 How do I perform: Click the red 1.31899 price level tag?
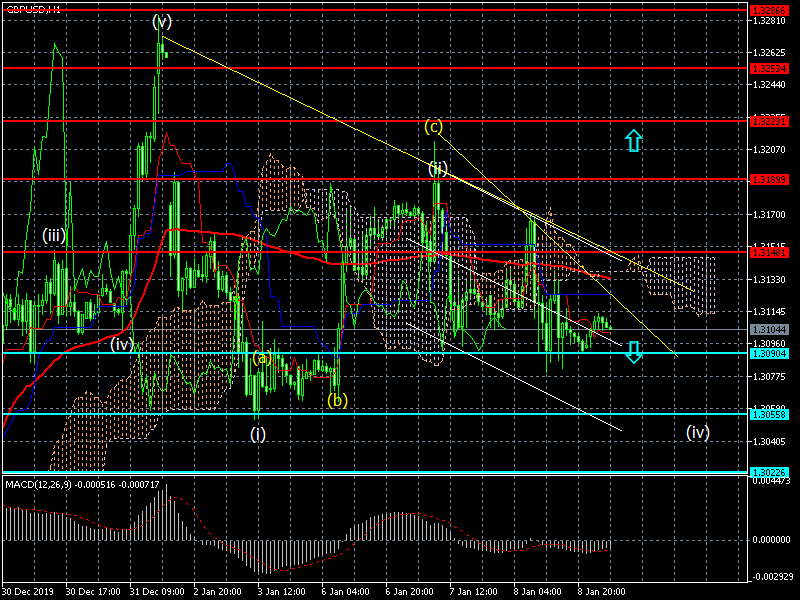770,179
